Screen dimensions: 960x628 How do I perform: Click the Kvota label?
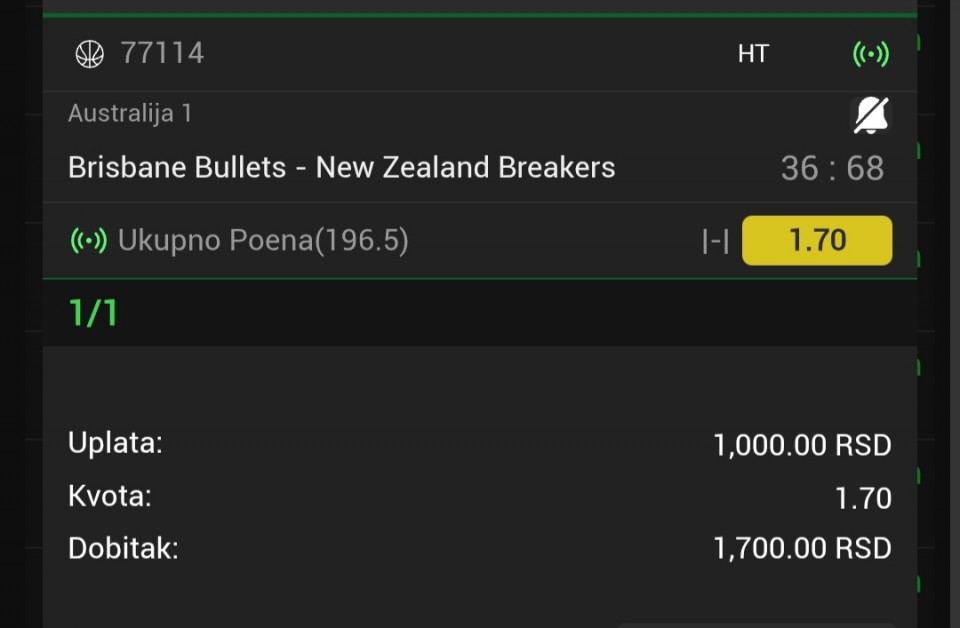110,496
